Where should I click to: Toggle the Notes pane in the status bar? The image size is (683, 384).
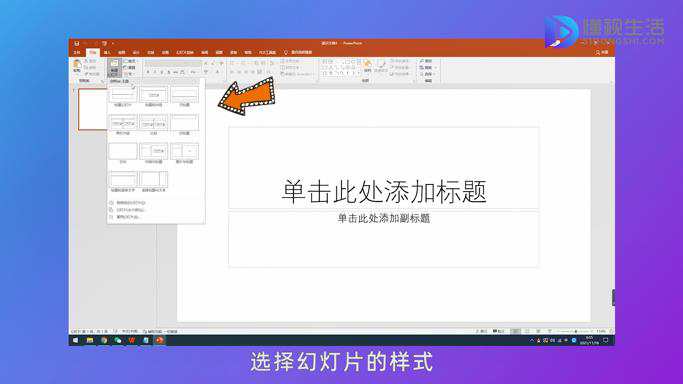482,331
